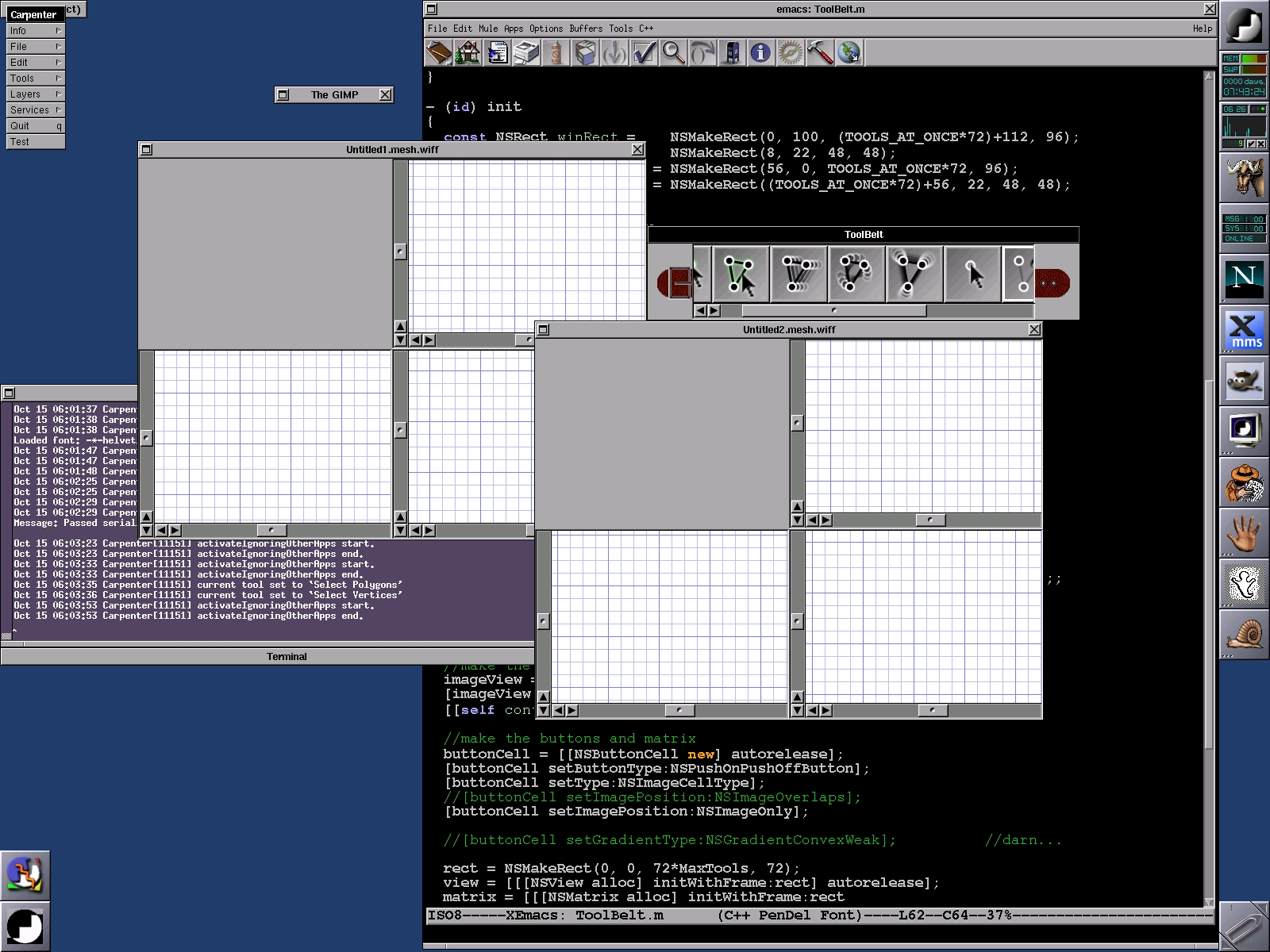Screen dimensions: 1270x952
Task: Select the rotating triangle tool in ToolBelt
Action: click(856, 274)
